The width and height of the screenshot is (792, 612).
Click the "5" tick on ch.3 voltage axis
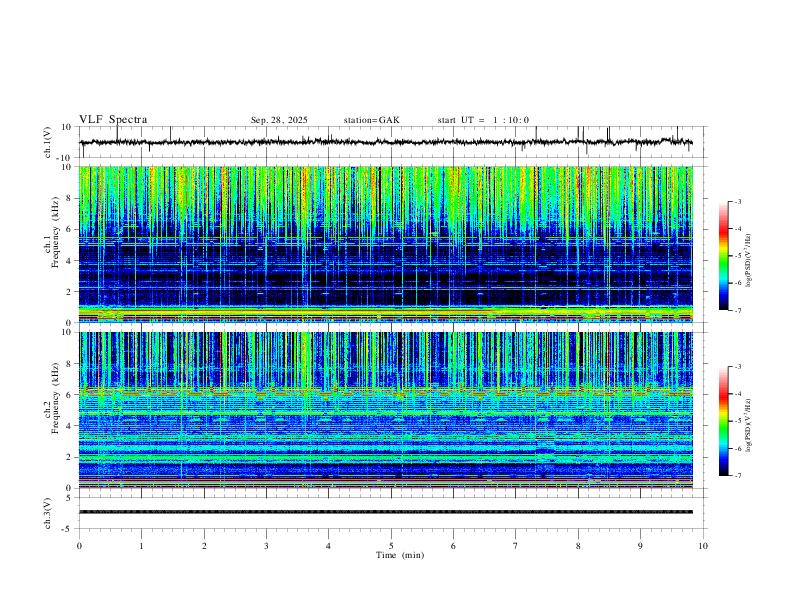click(69, 498)
